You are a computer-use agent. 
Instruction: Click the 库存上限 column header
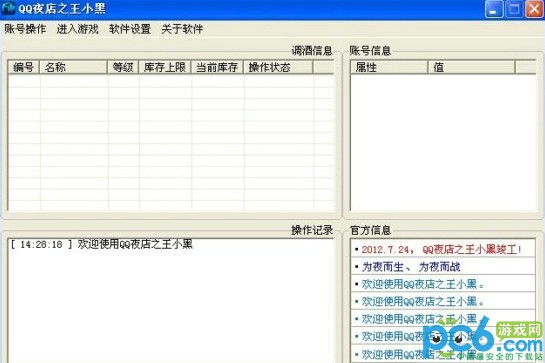click(165, 67)
